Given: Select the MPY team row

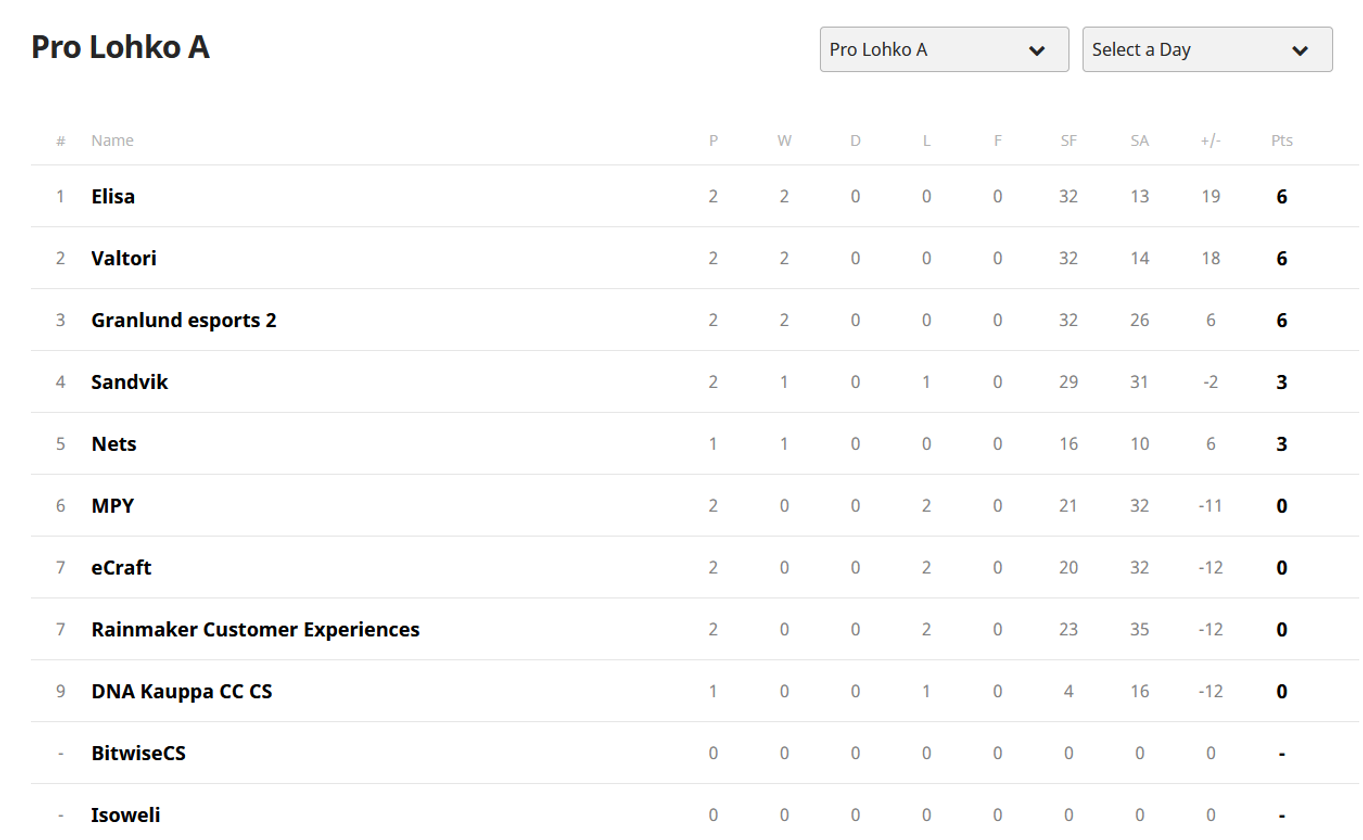Looking at the screenshot, I should (112, 506).
